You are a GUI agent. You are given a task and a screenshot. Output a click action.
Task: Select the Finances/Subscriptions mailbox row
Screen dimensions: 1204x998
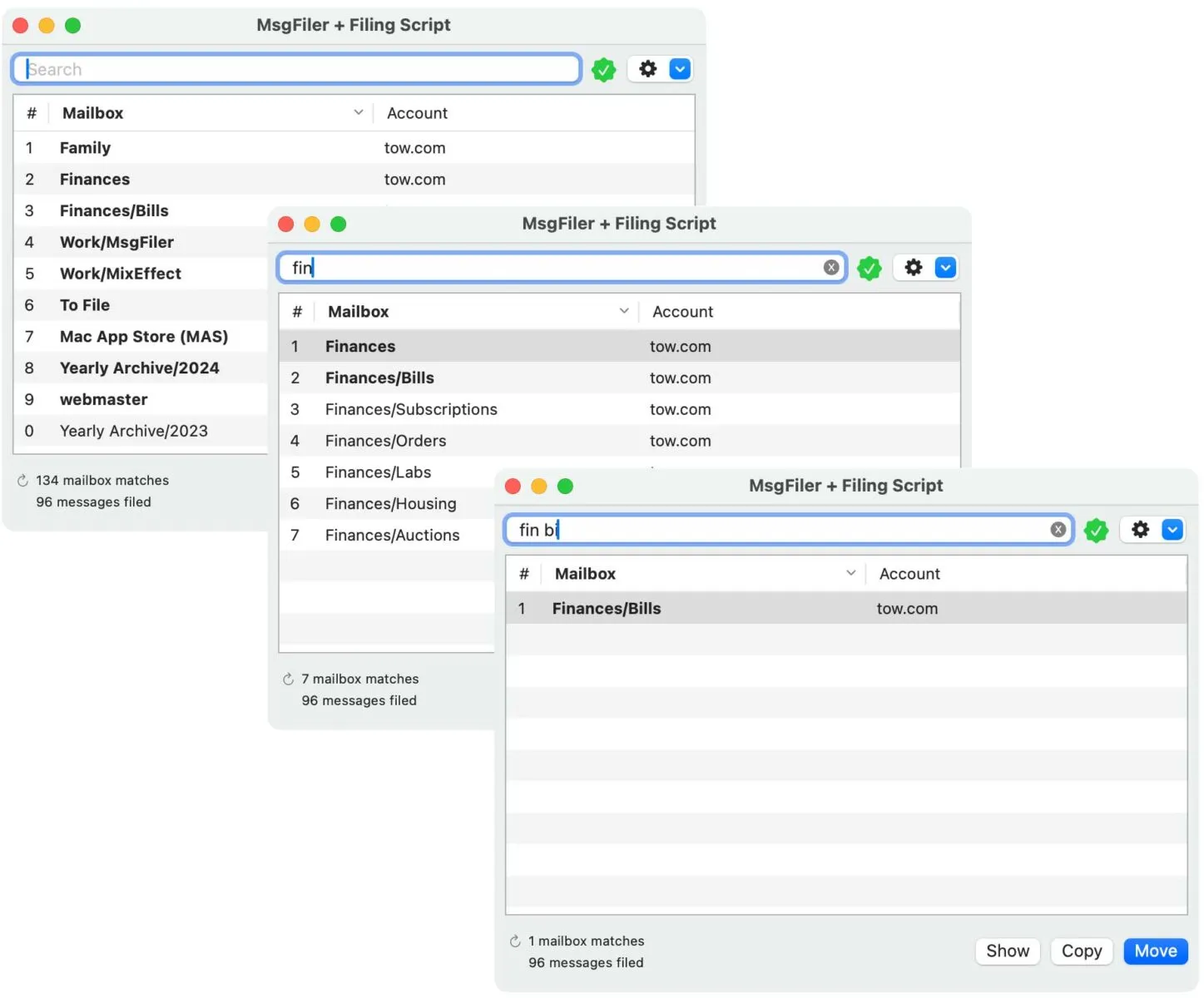click(411, 409)
